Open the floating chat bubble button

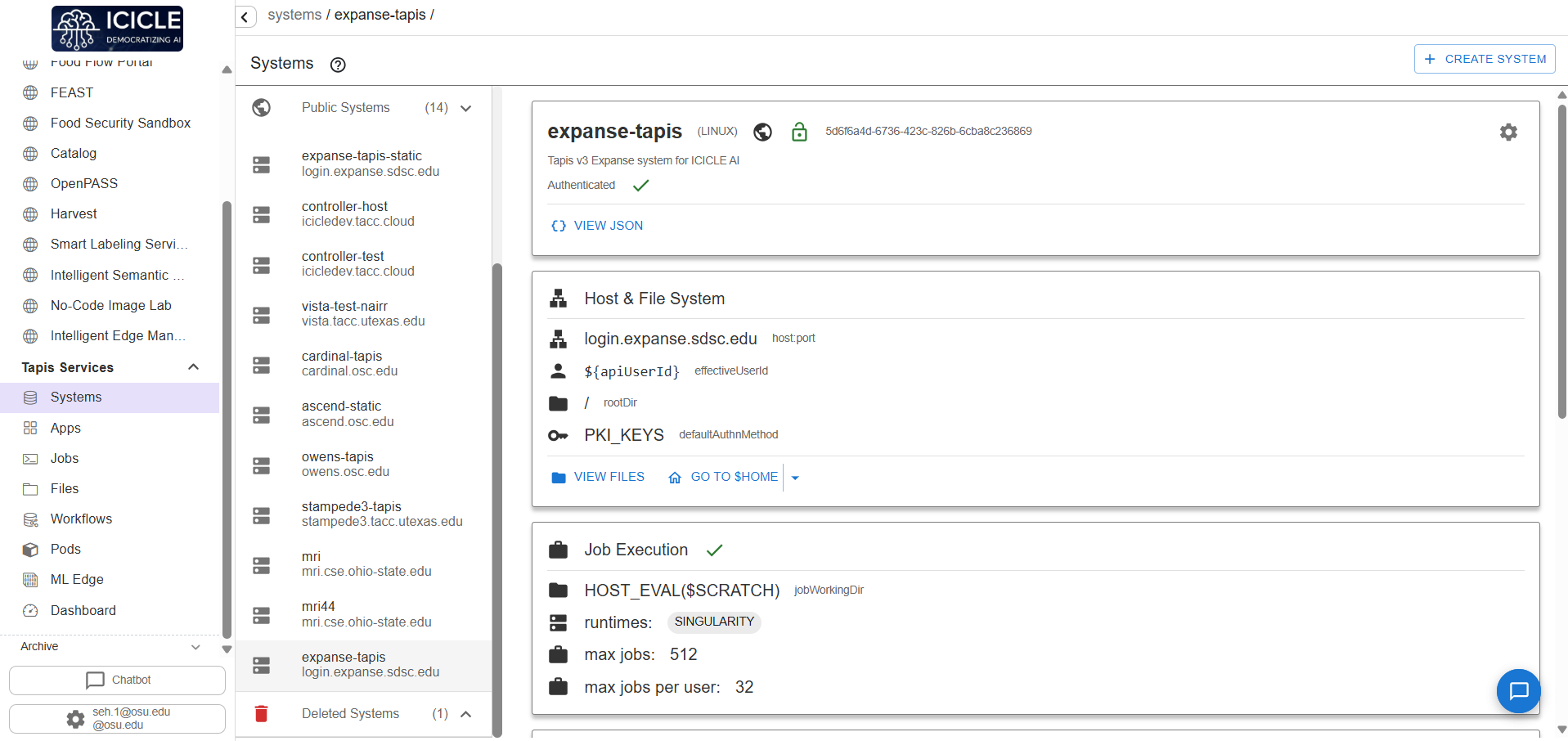click(x=1519, y=691)
